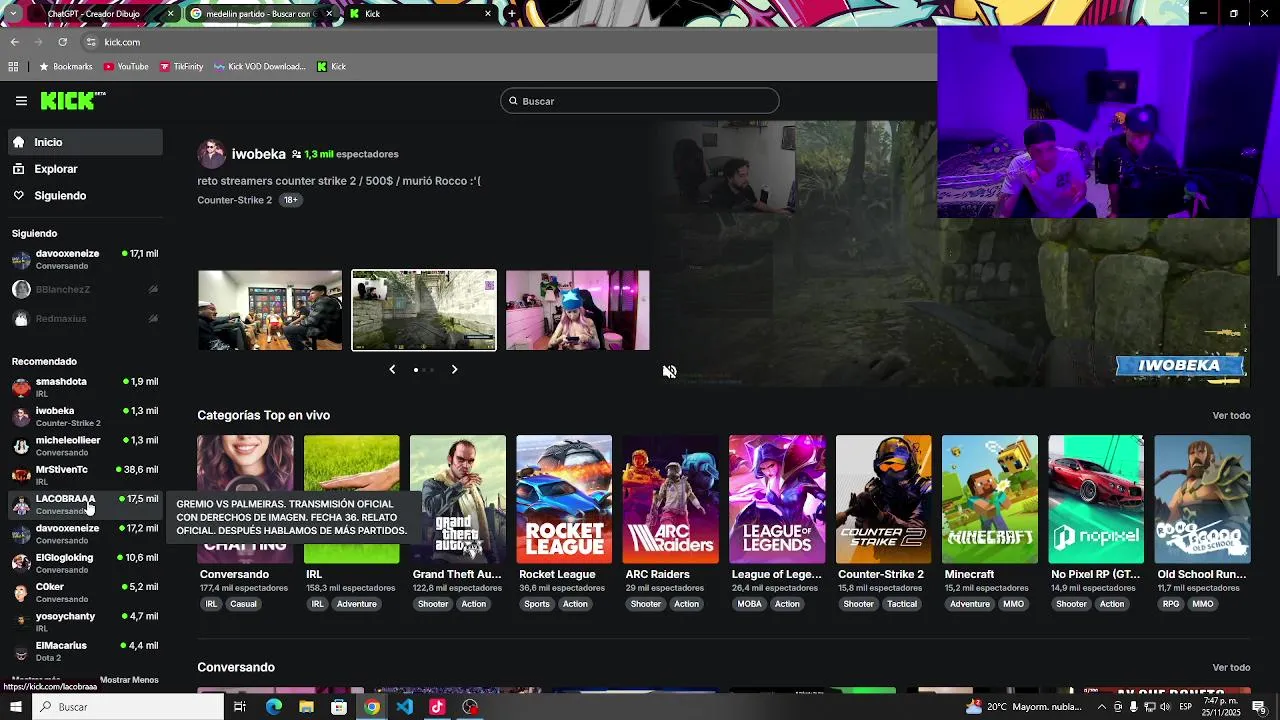Open Old School RuneScape category card

1202,499
